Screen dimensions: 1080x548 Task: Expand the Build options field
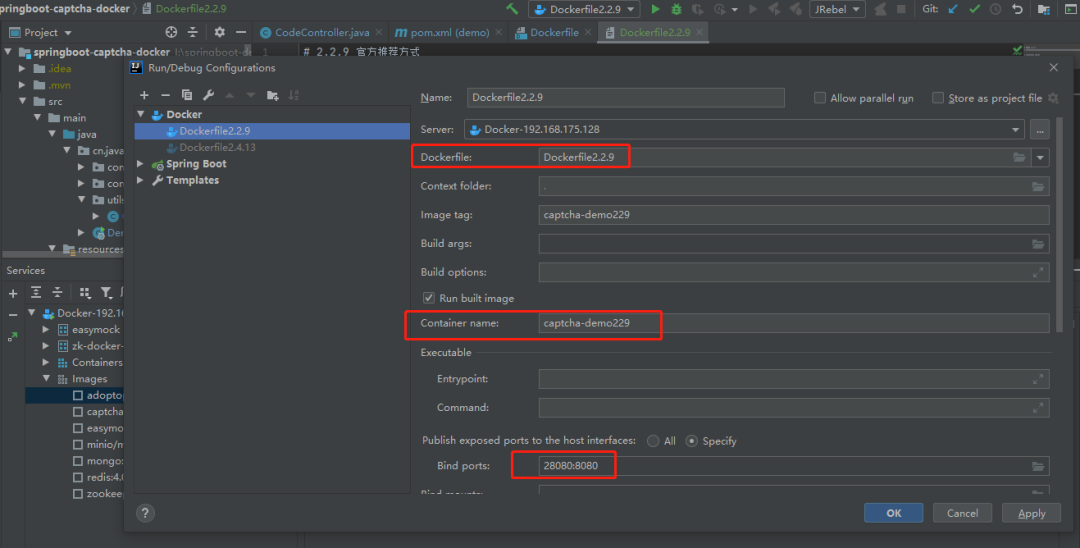click(x=1038, y=273)
